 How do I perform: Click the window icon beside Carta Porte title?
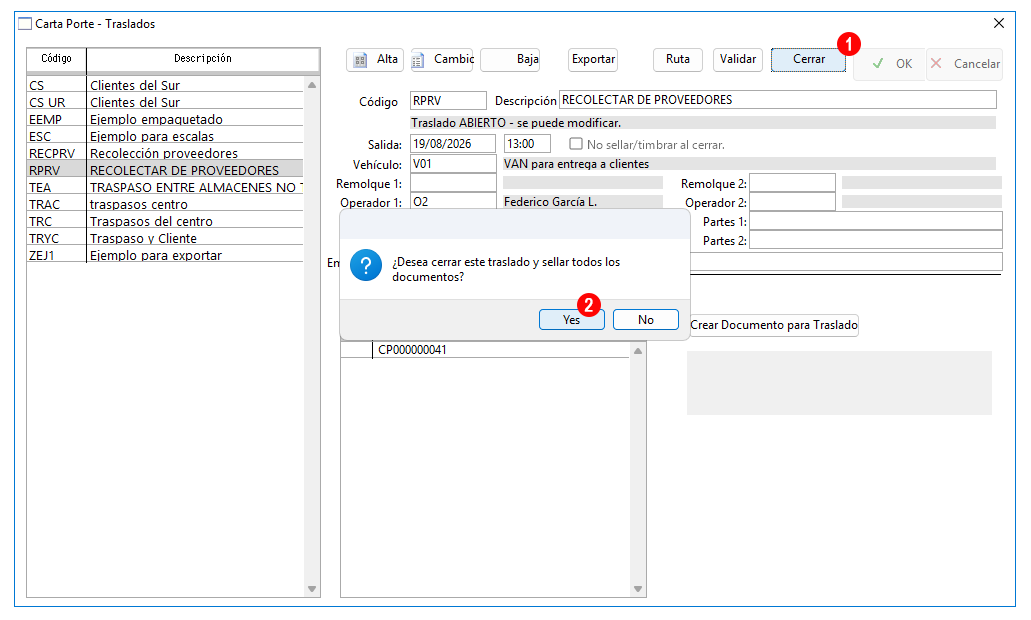tap(25, 24)
